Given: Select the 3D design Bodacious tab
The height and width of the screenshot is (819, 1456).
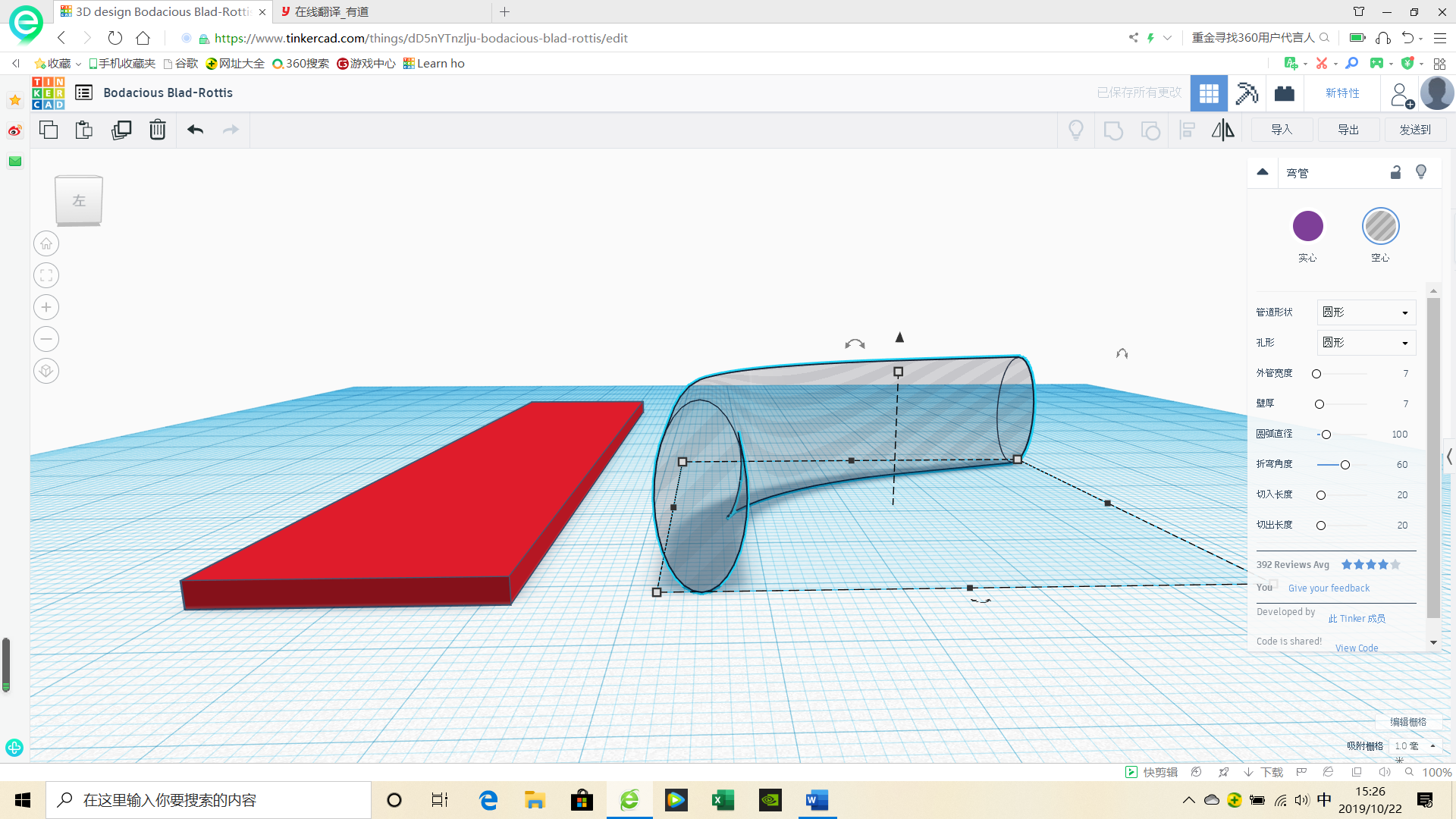Looking at the screenshot, I should click(x=163, y=12).
